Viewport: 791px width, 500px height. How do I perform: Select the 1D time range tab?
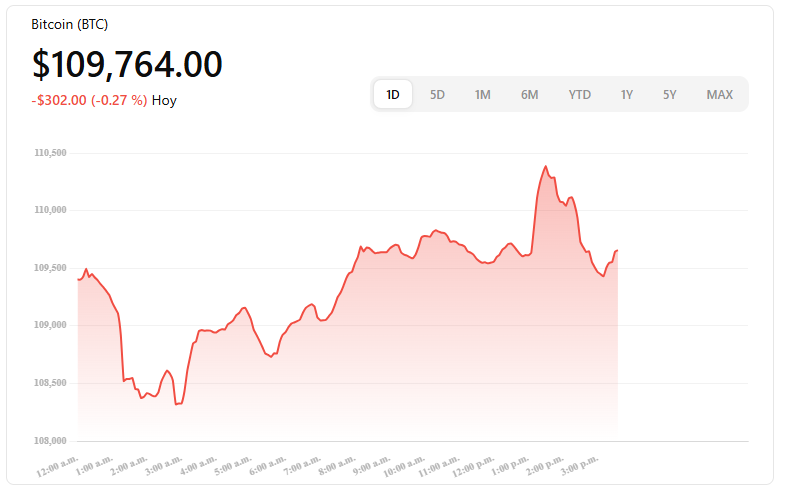point(393,95)
